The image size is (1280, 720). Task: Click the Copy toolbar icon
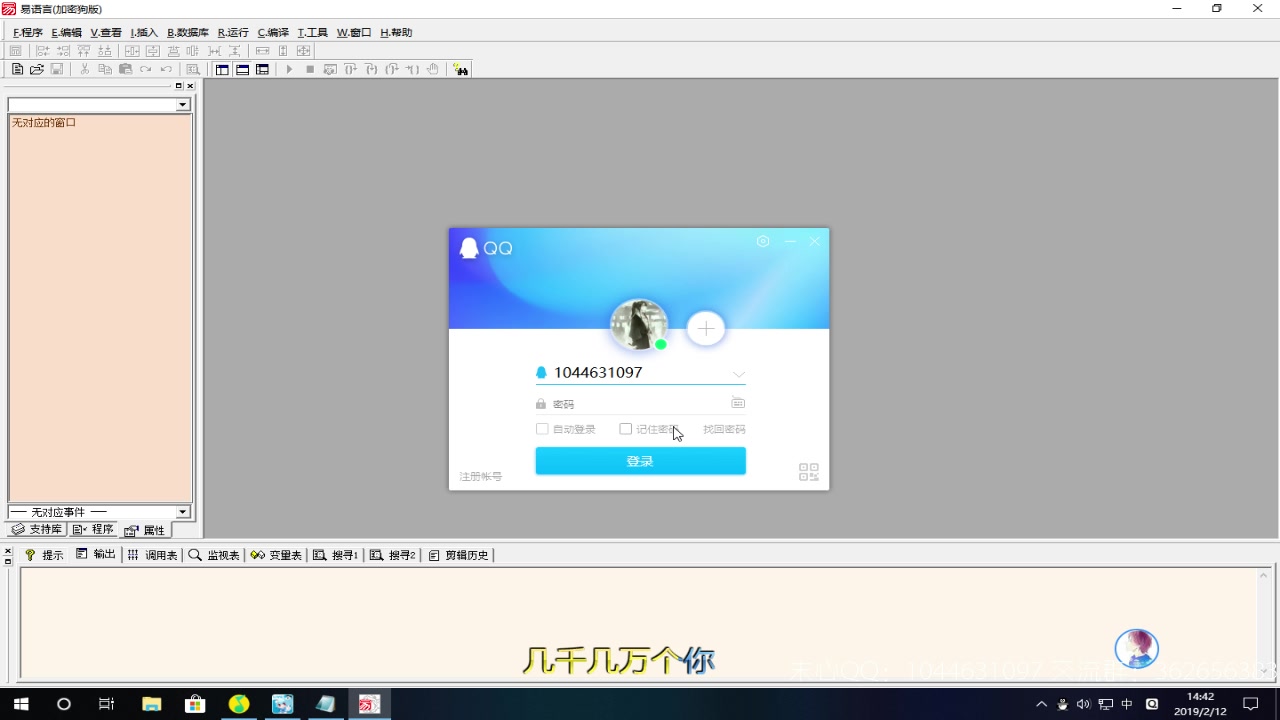click(105, 69)
